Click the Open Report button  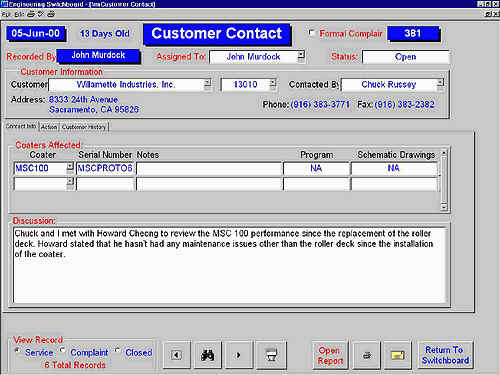(330, 355)
